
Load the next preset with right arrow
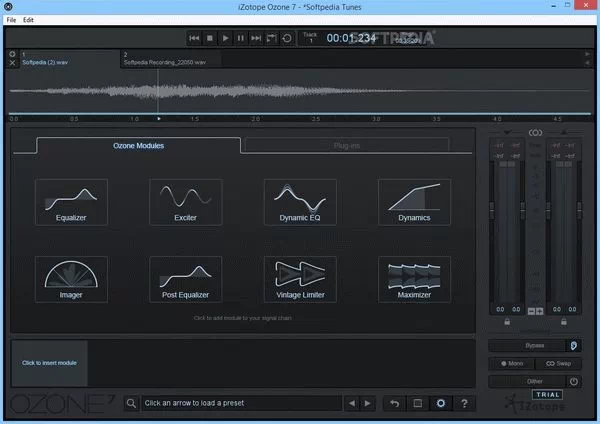[366, 404]
